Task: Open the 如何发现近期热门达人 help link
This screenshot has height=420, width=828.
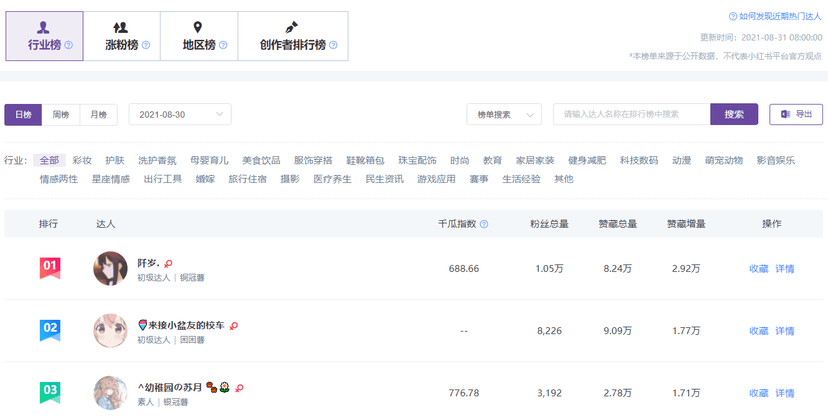Action: (x=775, y=17)
